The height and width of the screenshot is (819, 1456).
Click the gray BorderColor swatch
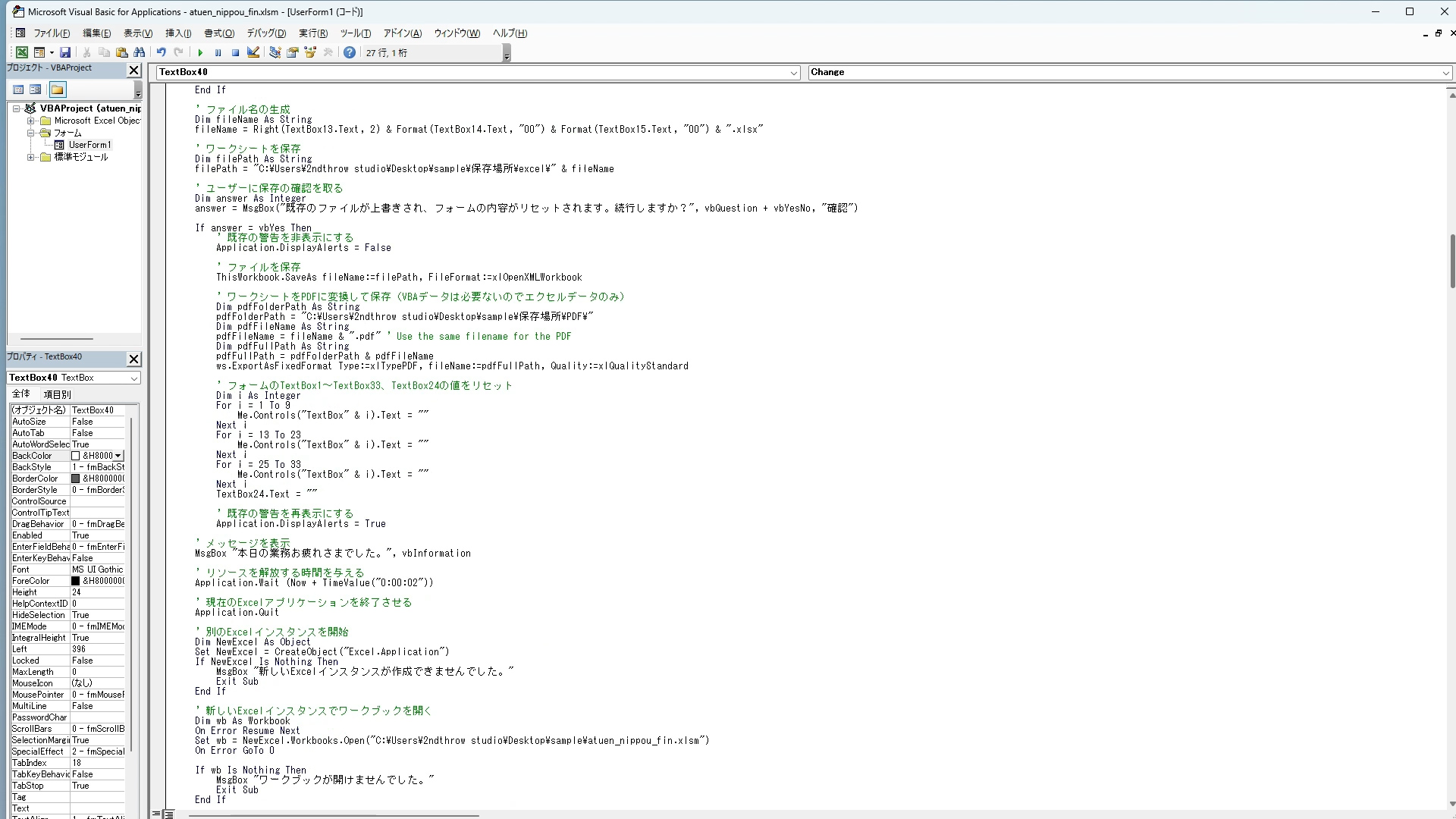click(x=76, y=479)
